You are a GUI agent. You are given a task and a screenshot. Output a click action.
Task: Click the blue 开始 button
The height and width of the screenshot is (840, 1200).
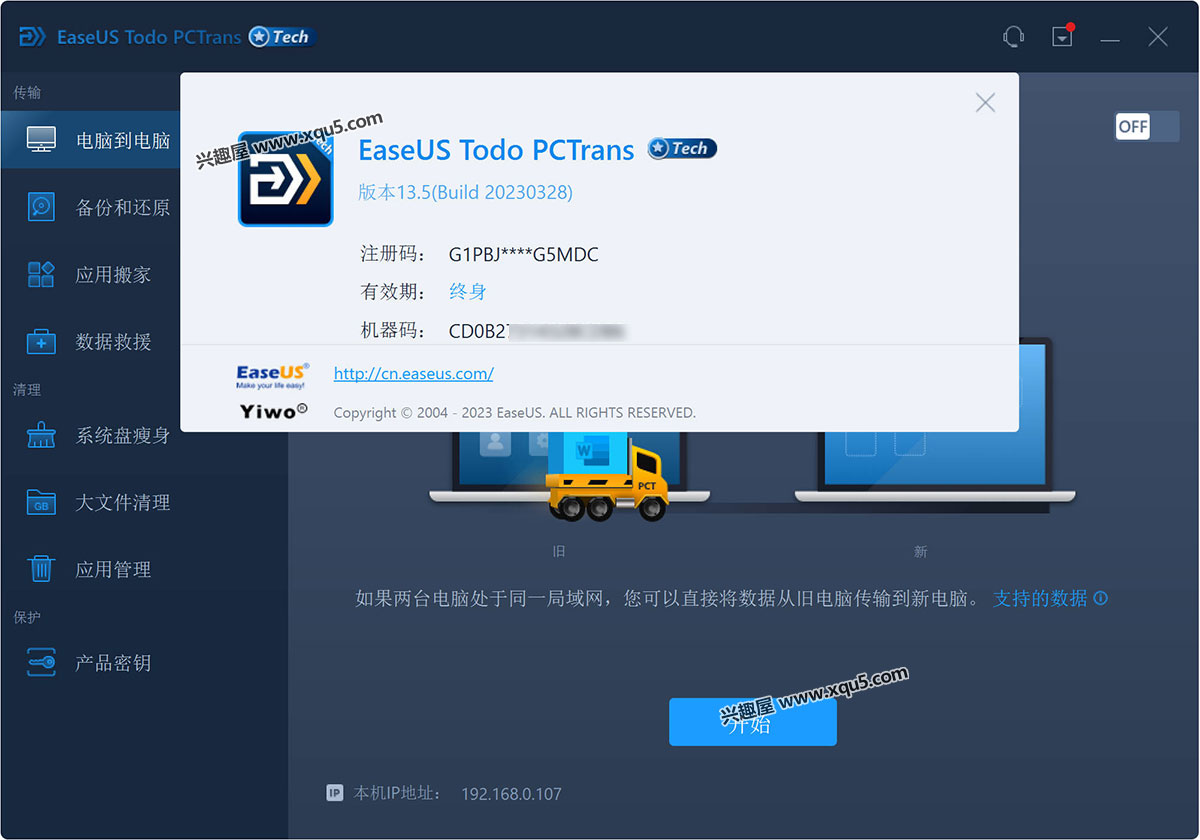point(752,722)
